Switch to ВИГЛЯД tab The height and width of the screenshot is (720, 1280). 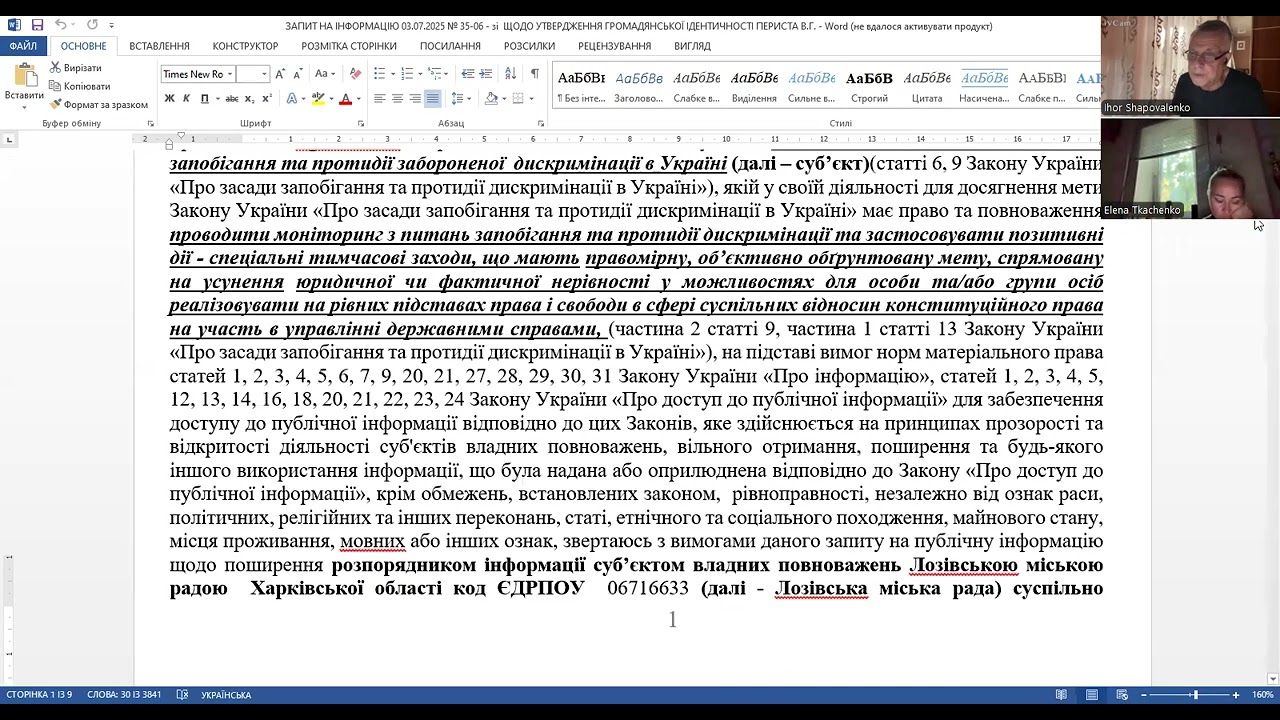pos(692,46)
